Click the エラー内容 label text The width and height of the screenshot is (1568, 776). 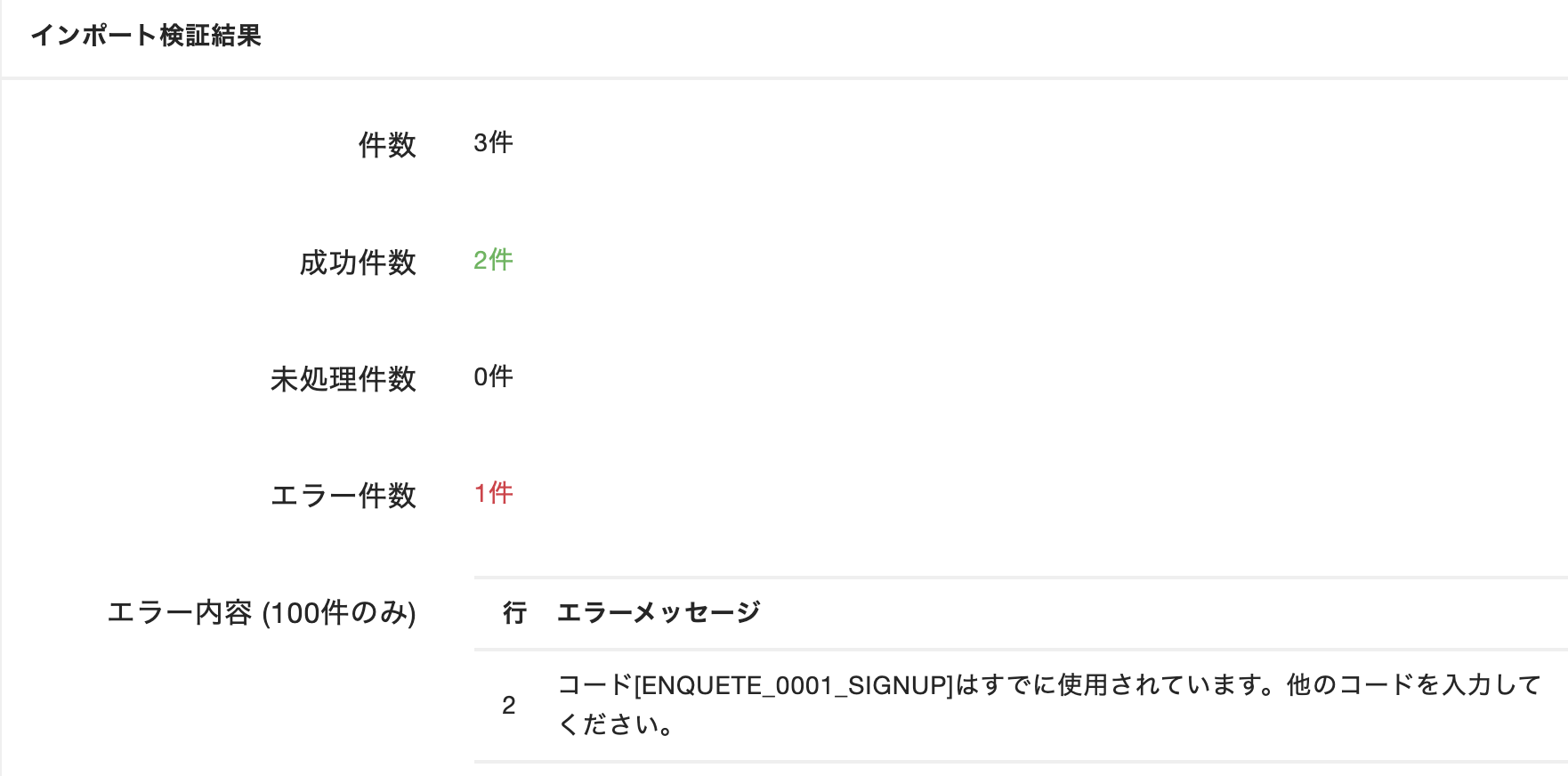click(181, 612)
